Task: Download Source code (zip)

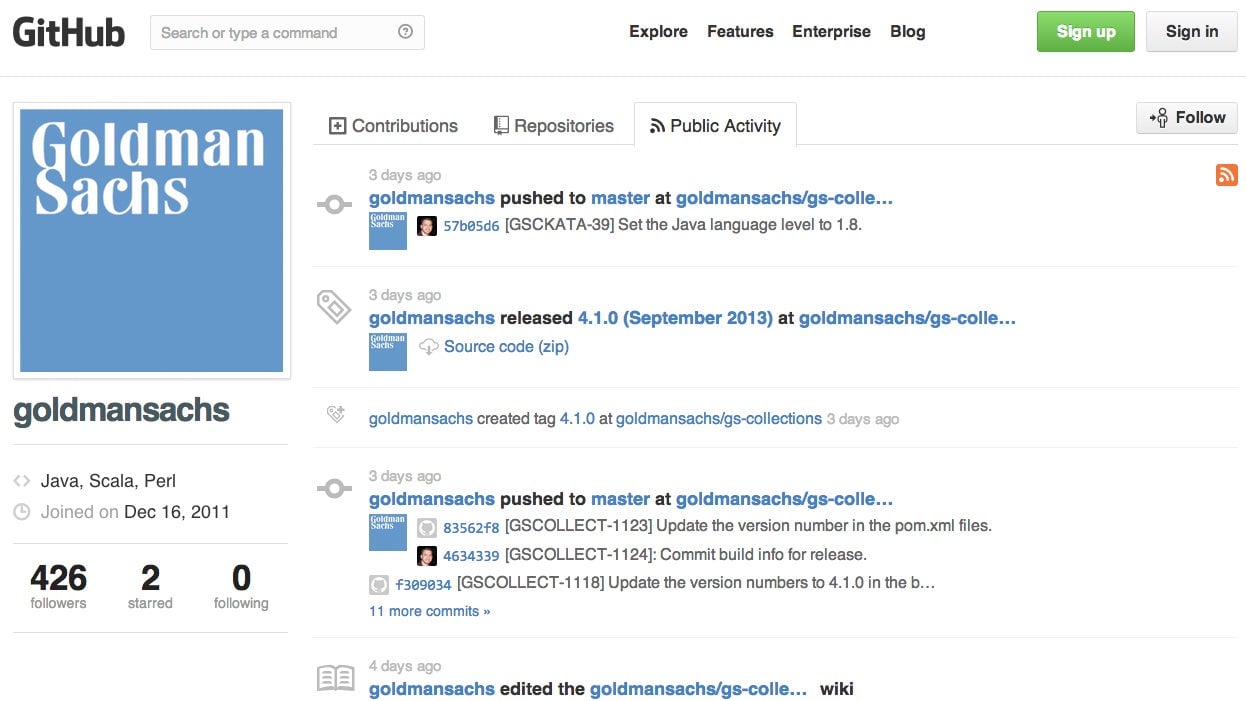Action: pyautogui.click(x=506, y=347)
